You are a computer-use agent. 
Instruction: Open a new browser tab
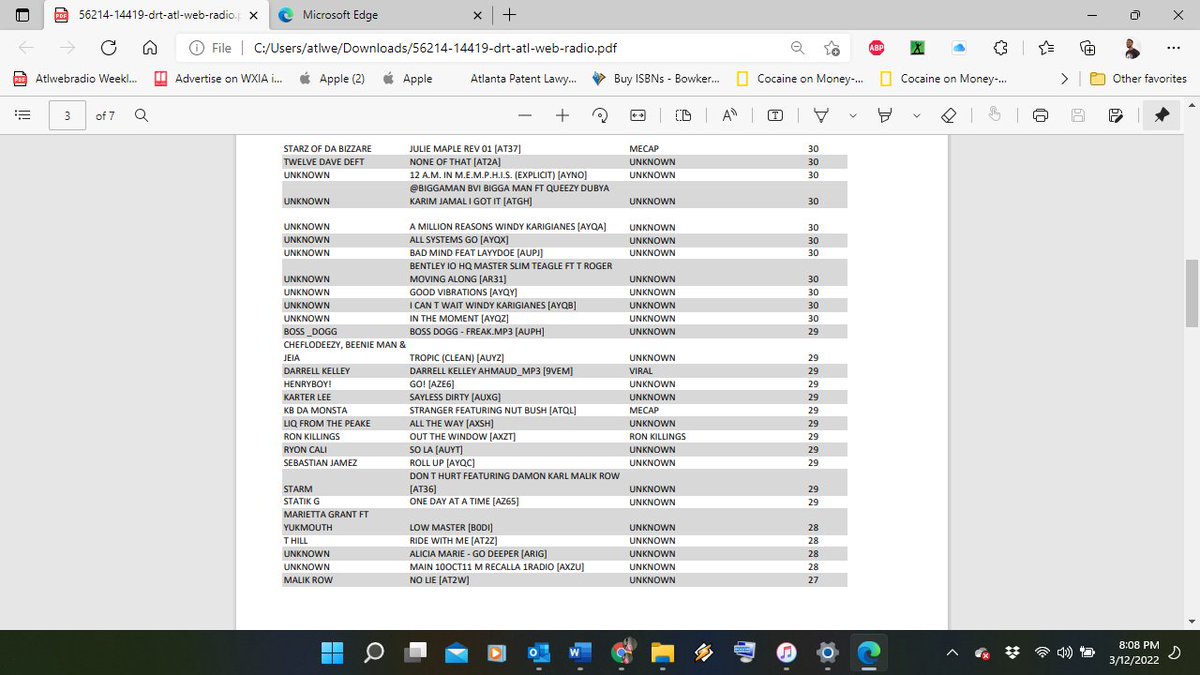511,15
